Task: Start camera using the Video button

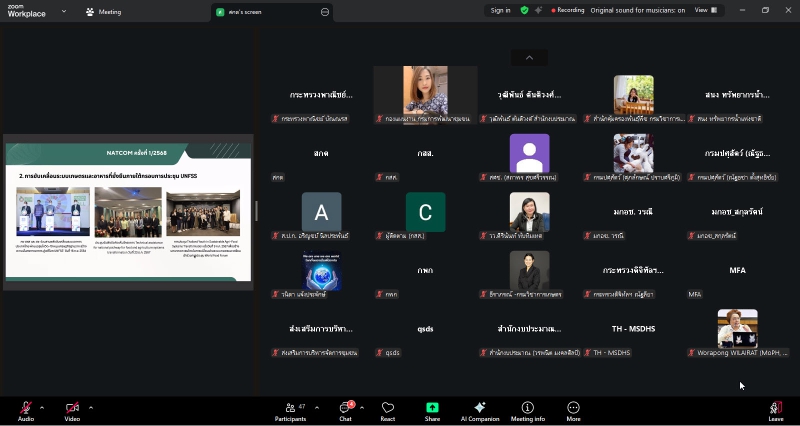Action: [72, 409]
